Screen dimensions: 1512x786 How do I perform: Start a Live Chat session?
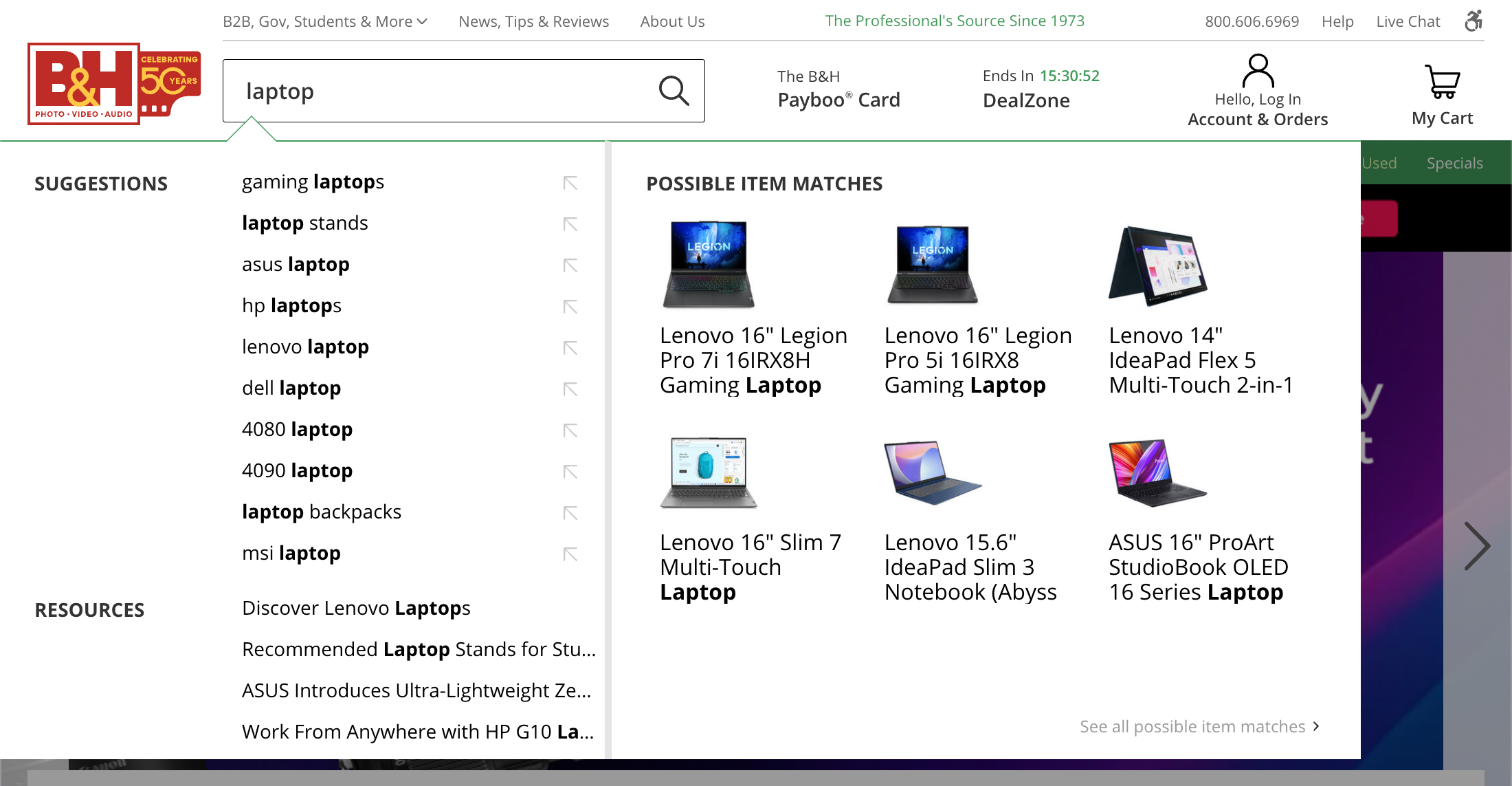click(1408, 21)
